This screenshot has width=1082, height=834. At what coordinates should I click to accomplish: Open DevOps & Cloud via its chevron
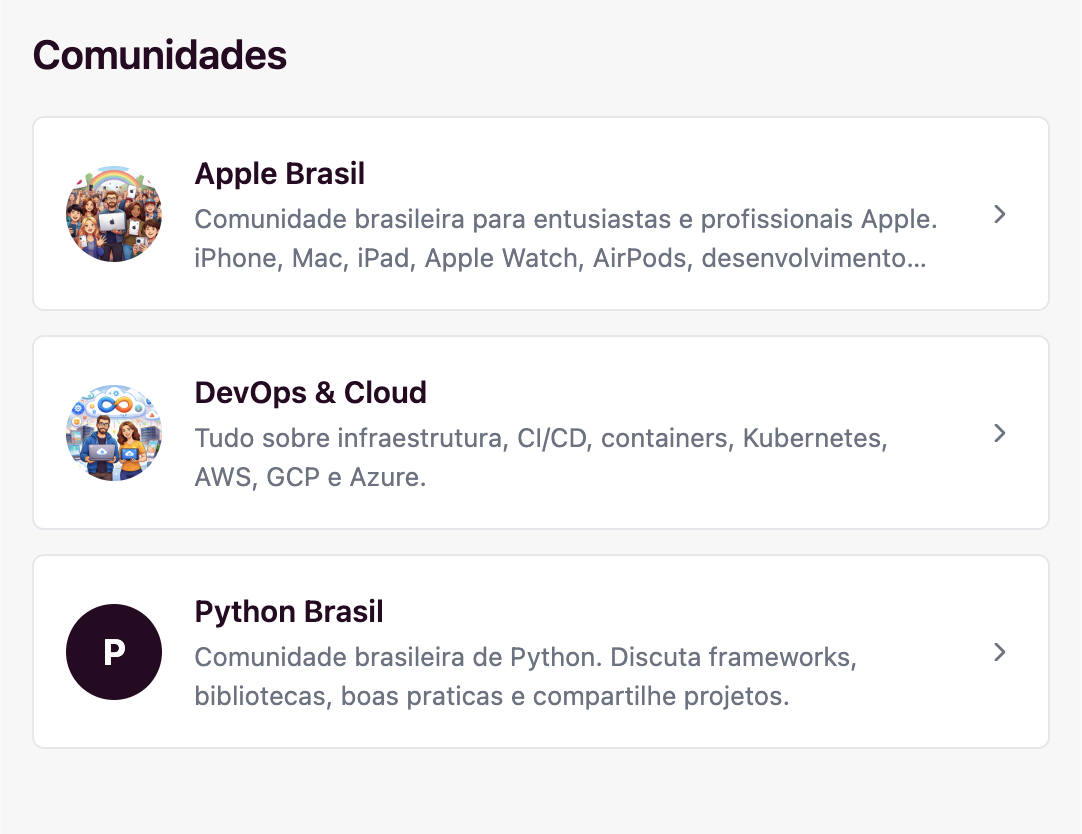coord(999,433)
